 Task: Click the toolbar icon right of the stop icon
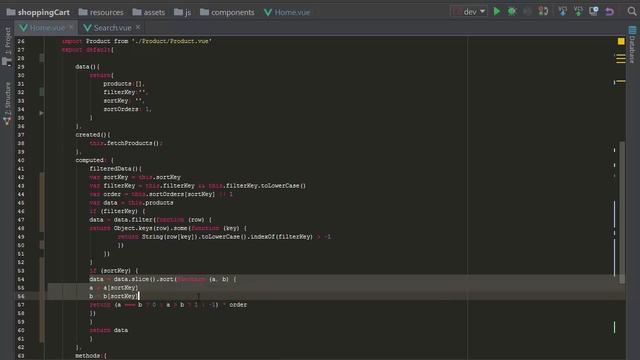(x=543, y=11)
